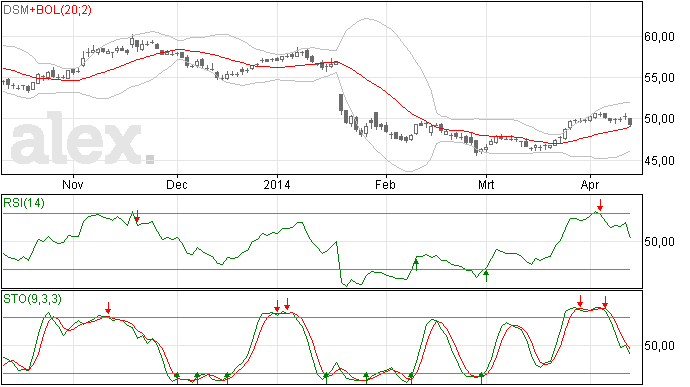Viewport: 690px width, 387px height.
Task: Click RSI red sell arrow in April
Action: tap(599, 205)
